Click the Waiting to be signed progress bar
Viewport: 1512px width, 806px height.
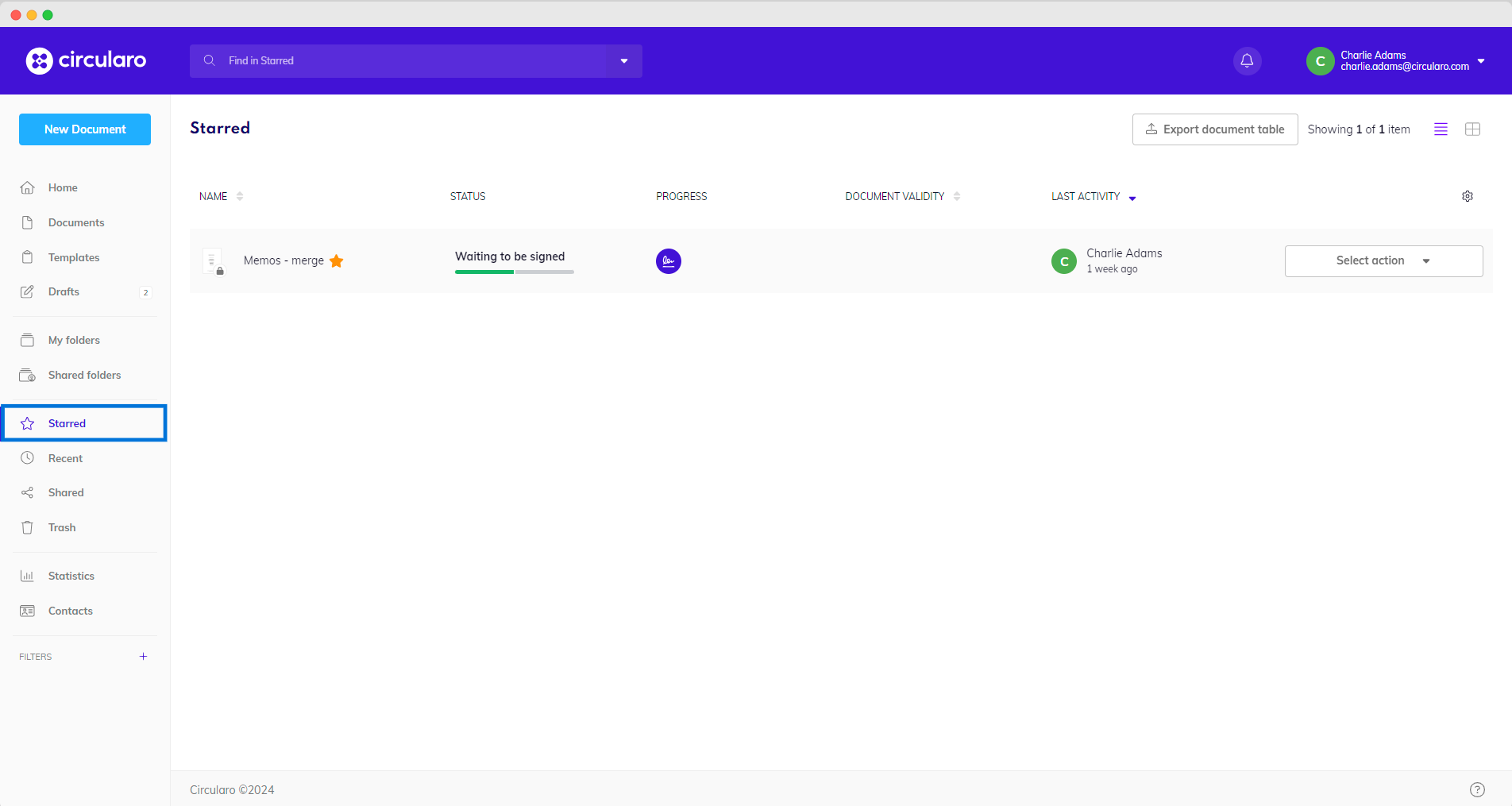tap(514, 272)
